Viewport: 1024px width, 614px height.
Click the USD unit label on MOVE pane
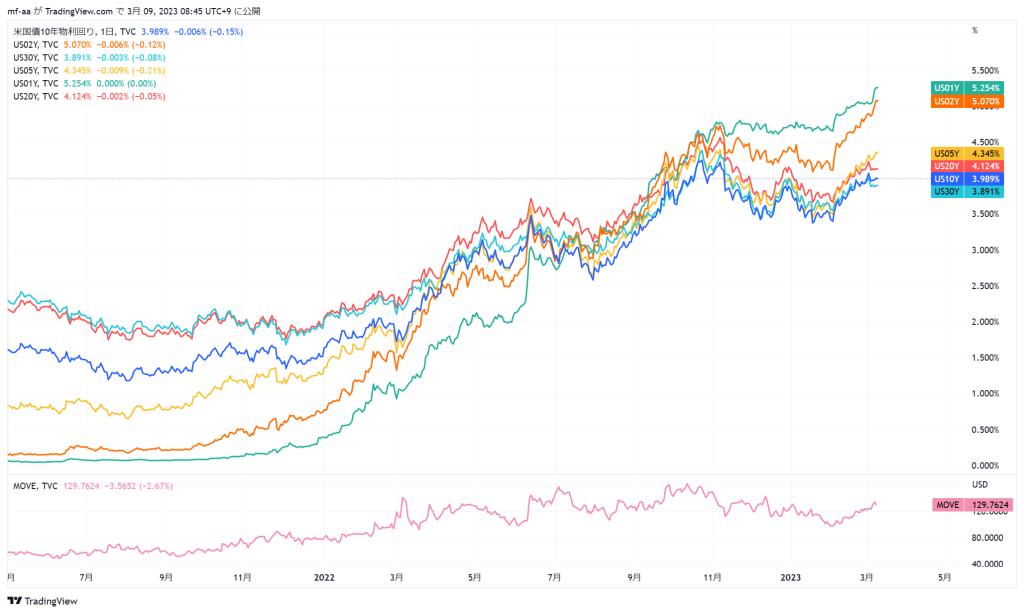[x=980, y=485]
